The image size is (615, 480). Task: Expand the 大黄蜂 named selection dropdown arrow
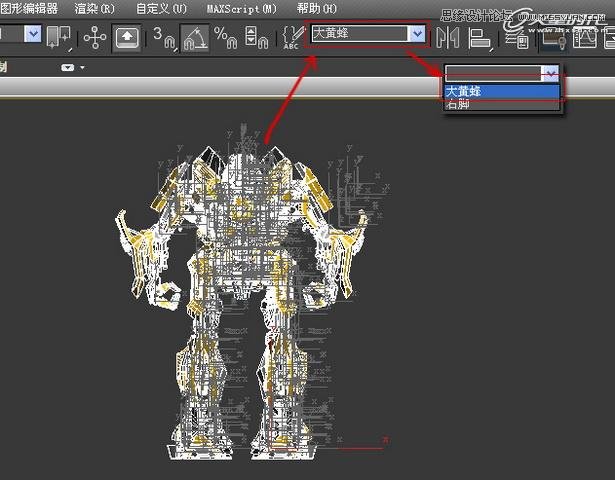[417, 34]
